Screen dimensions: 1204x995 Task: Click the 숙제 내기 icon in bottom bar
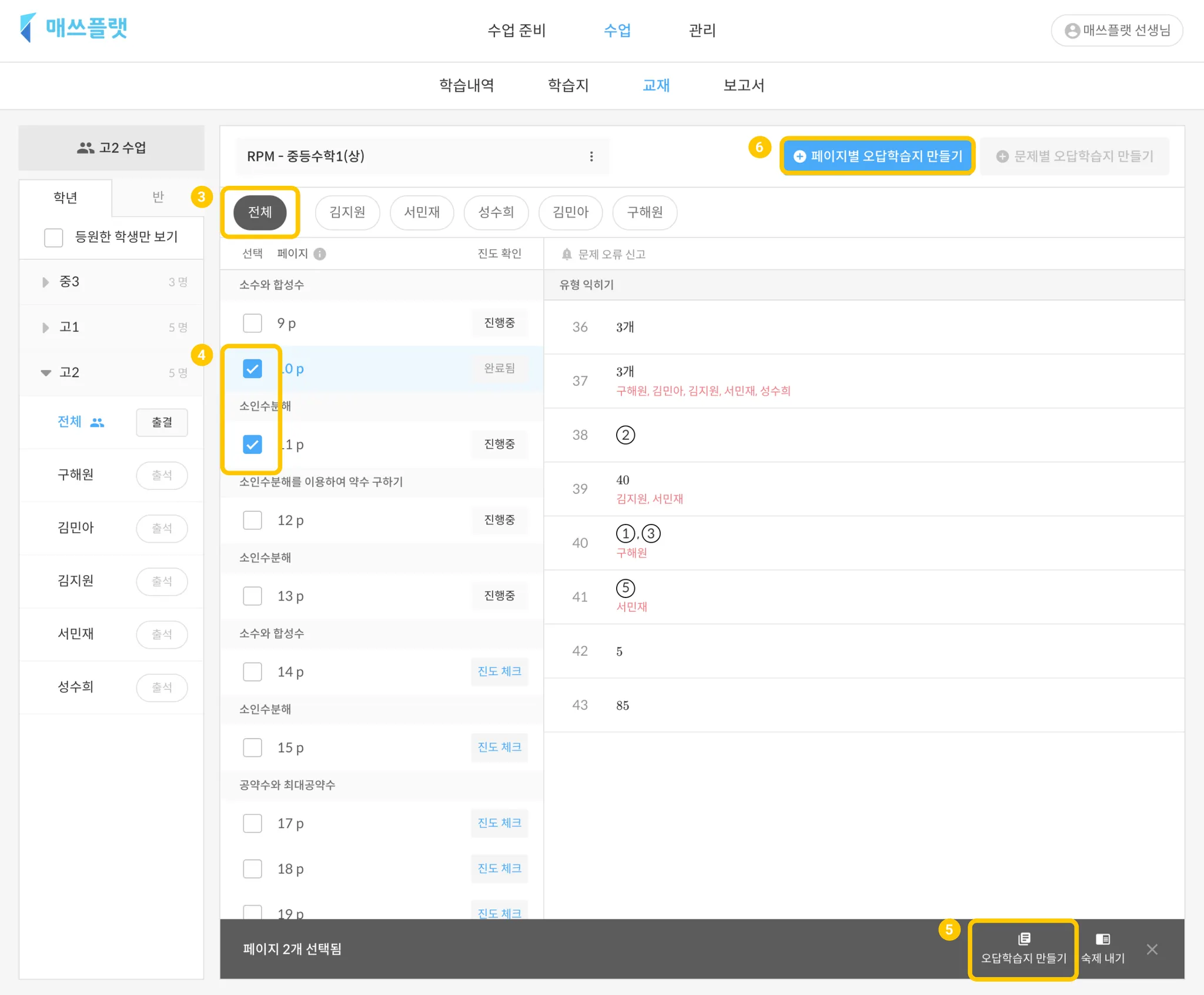pos(1103,939)
